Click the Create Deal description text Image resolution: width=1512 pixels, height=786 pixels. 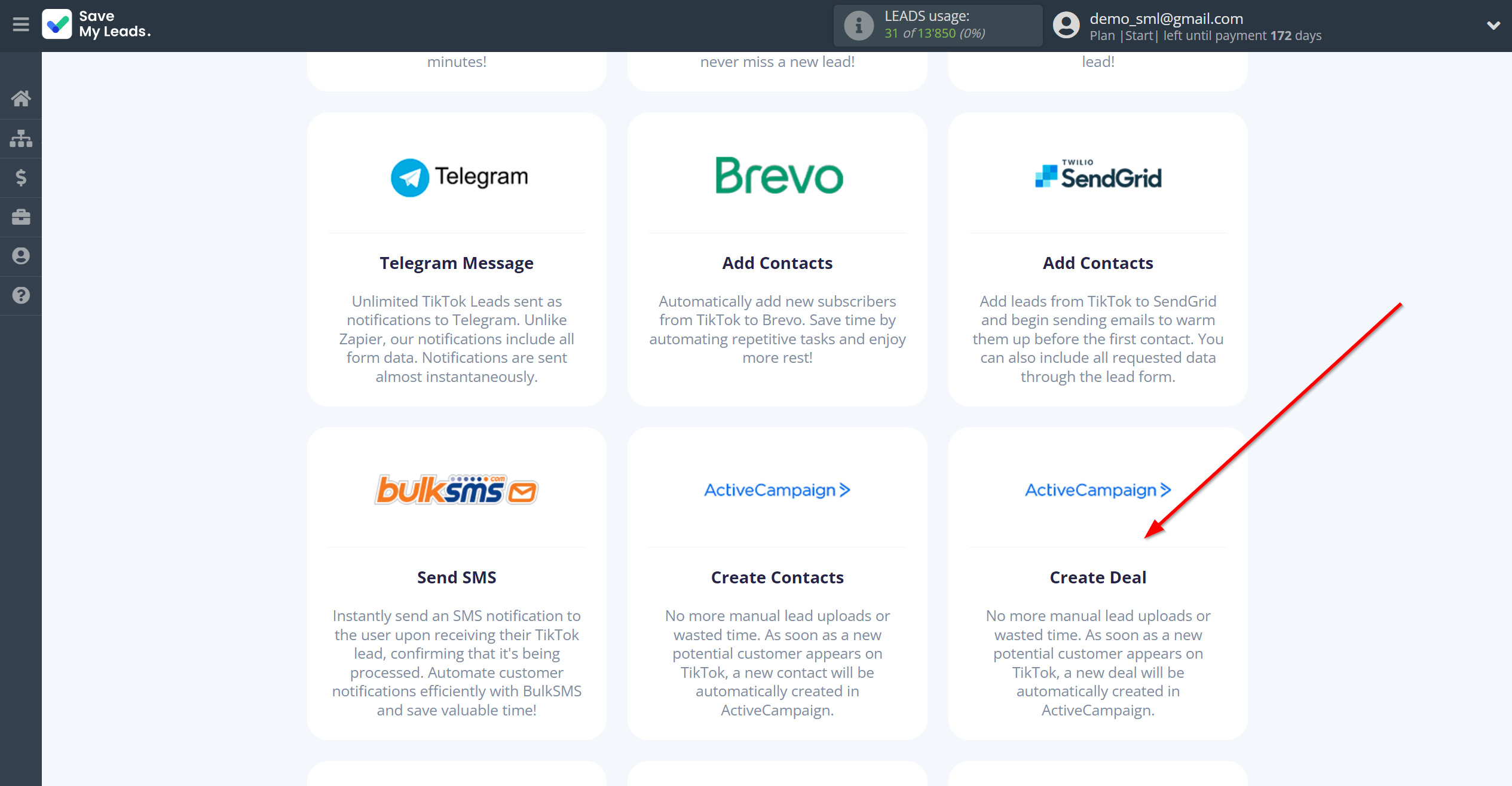tap(1098, 663)
